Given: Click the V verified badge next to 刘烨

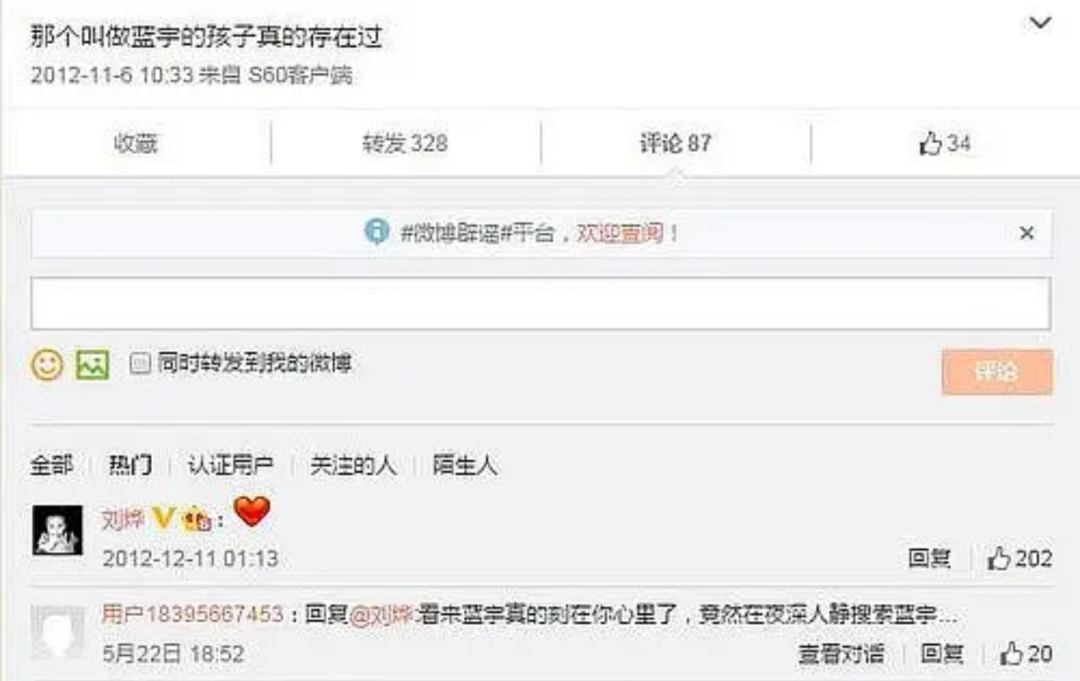Looking at the screenshot, I should tap(163, 518).
